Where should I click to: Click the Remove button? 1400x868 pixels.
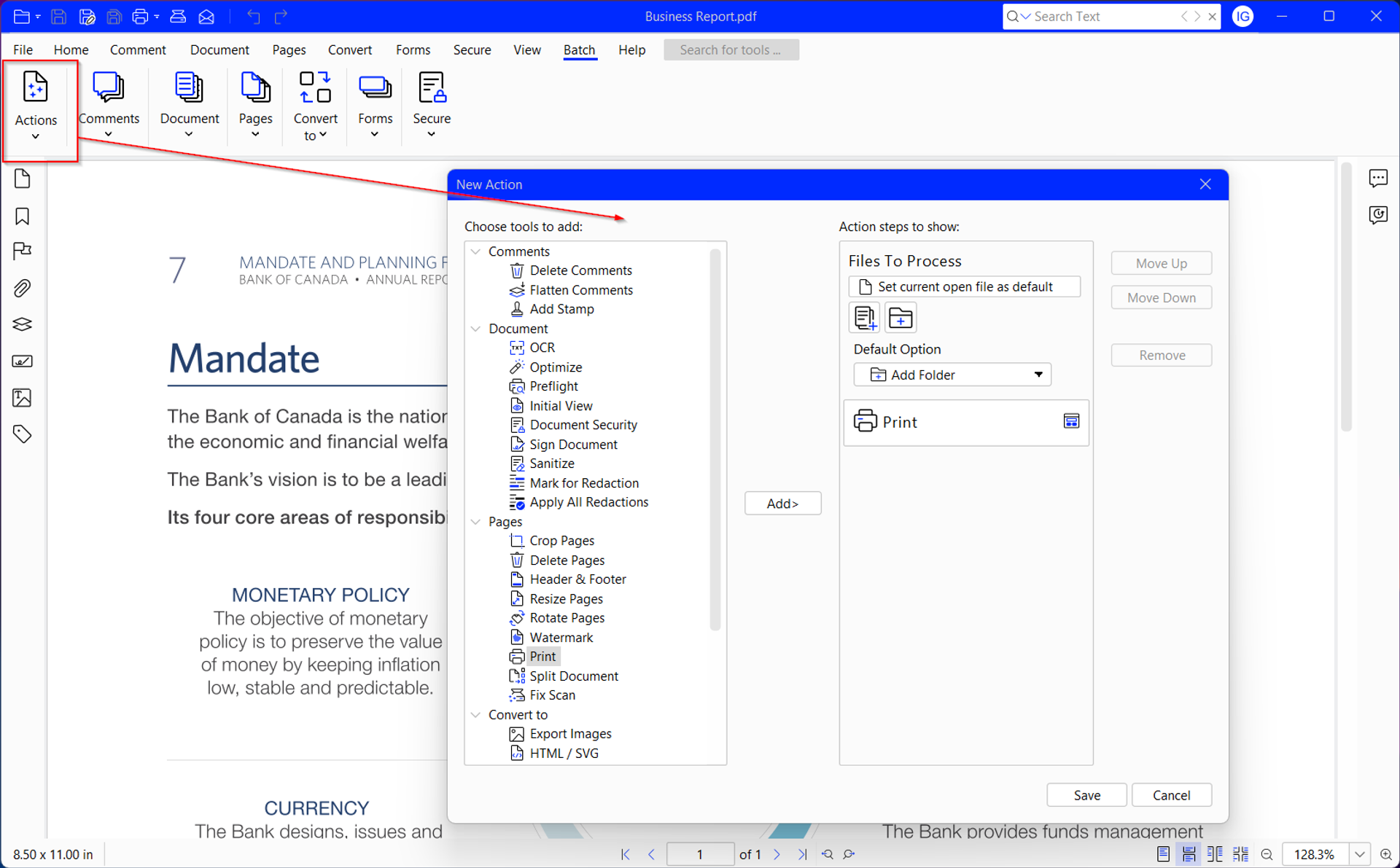coord(1161,355)
